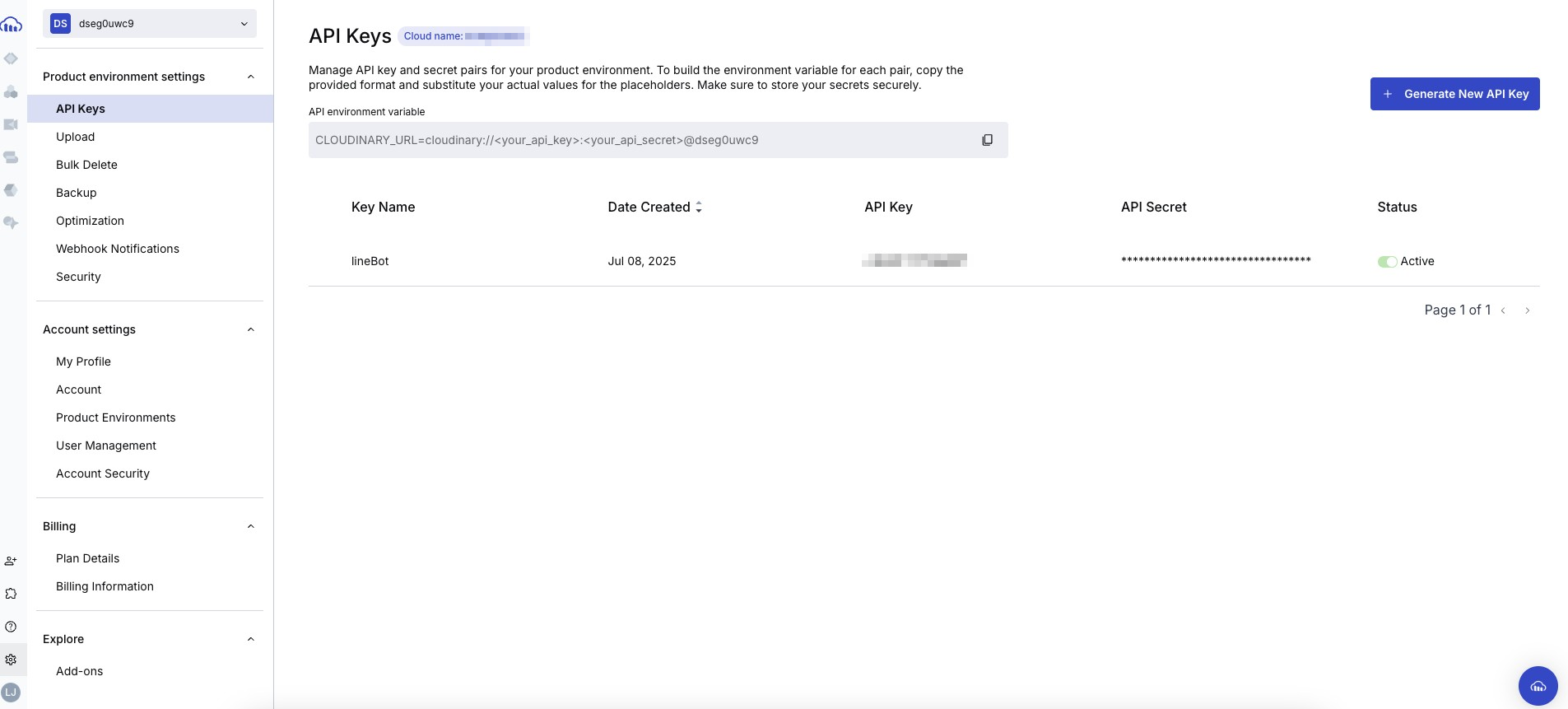Open the Optimization settings page
Viewport: 1568px width, 709px height.
pos(90,221)
